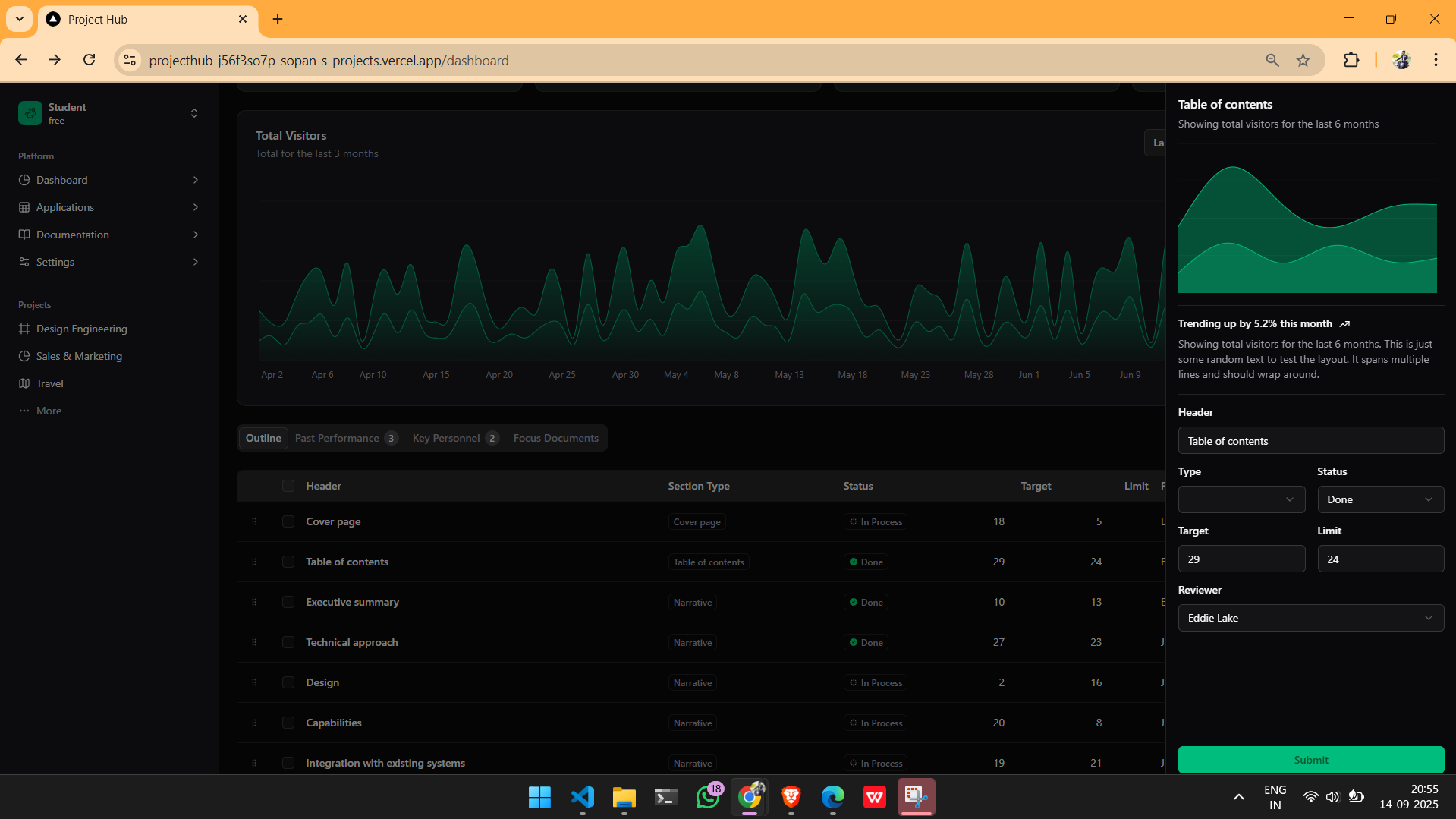Screen dimensions: 1456x819
Task: Open the Windows Start menu
Action: 540,797
